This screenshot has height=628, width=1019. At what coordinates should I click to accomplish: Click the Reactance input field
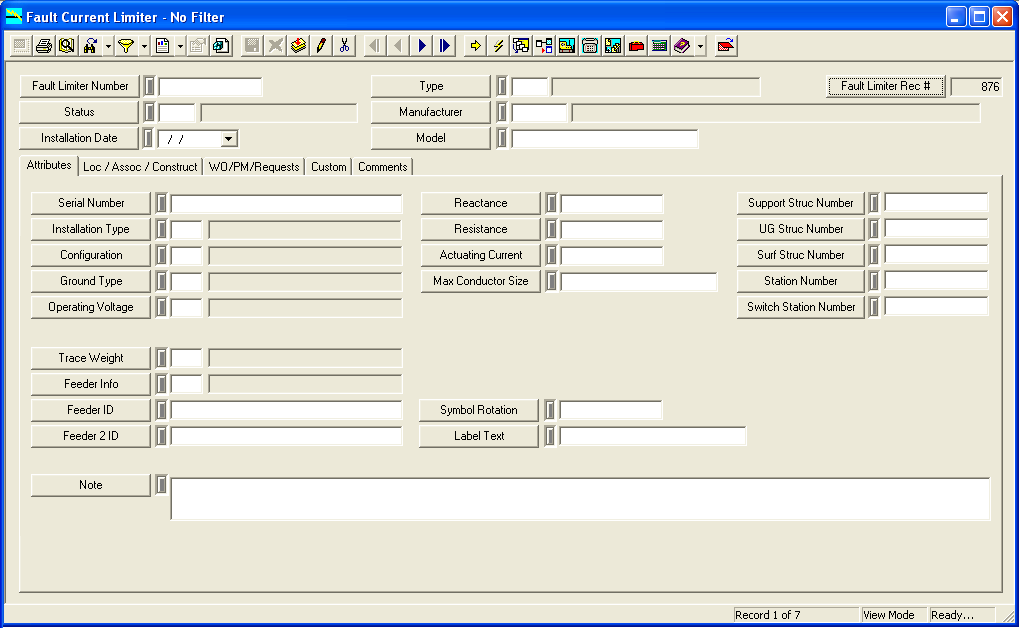click(612, 203)
